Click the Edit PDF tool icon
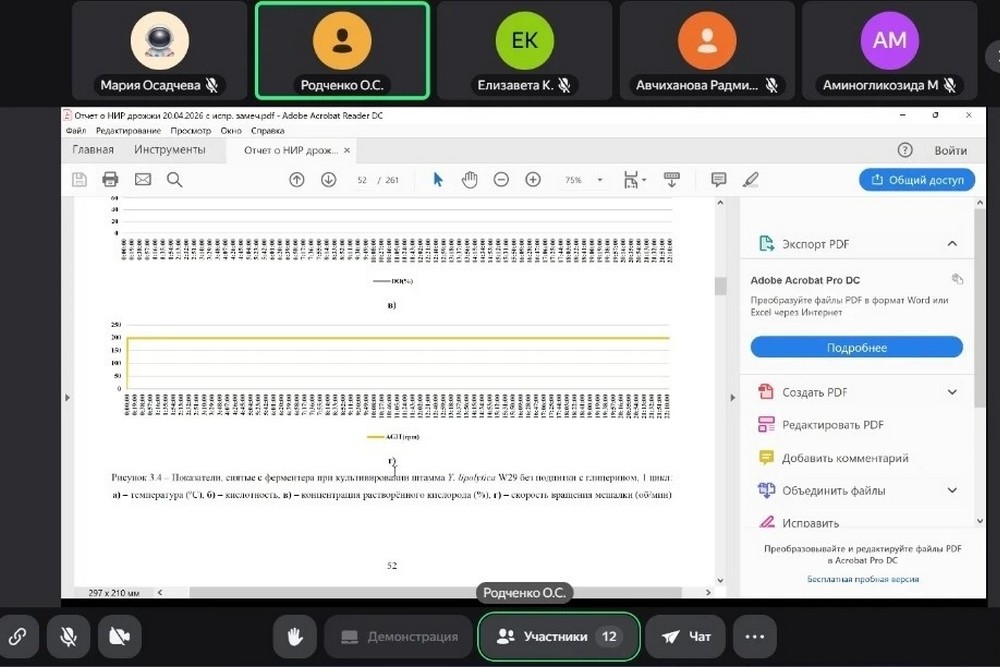The width and height of the screenshot is (1000, 667). click(x=766, y=425)
